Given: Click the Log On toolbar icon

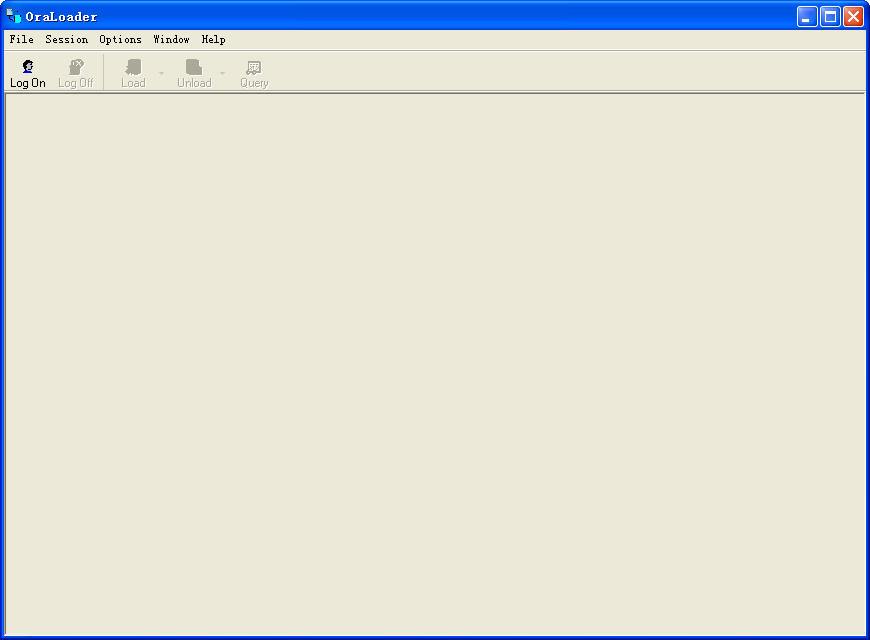Looking at the screenshot, I should pos(28,67).
